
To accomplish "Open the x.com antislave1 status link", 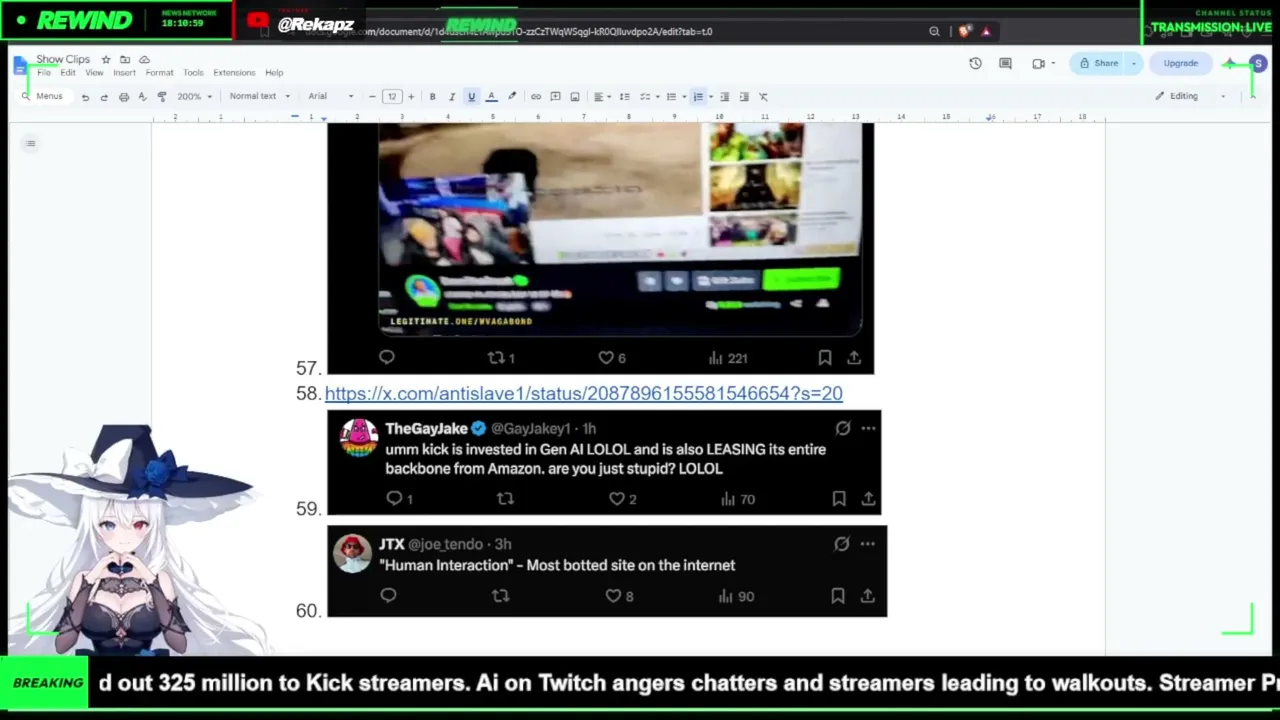I will pyautogui.click(x=584, y=393).
